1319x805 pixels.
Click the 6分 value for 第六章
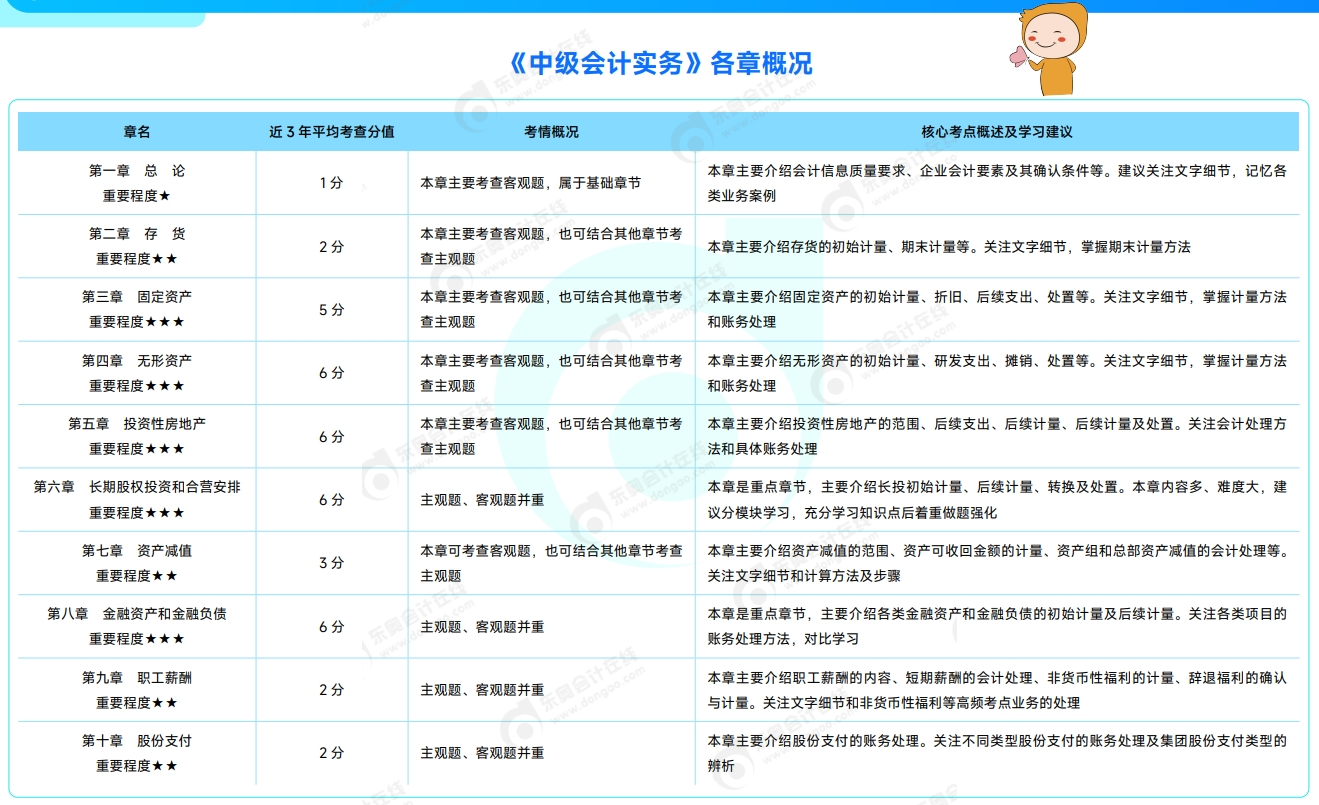tap(332, 501)
